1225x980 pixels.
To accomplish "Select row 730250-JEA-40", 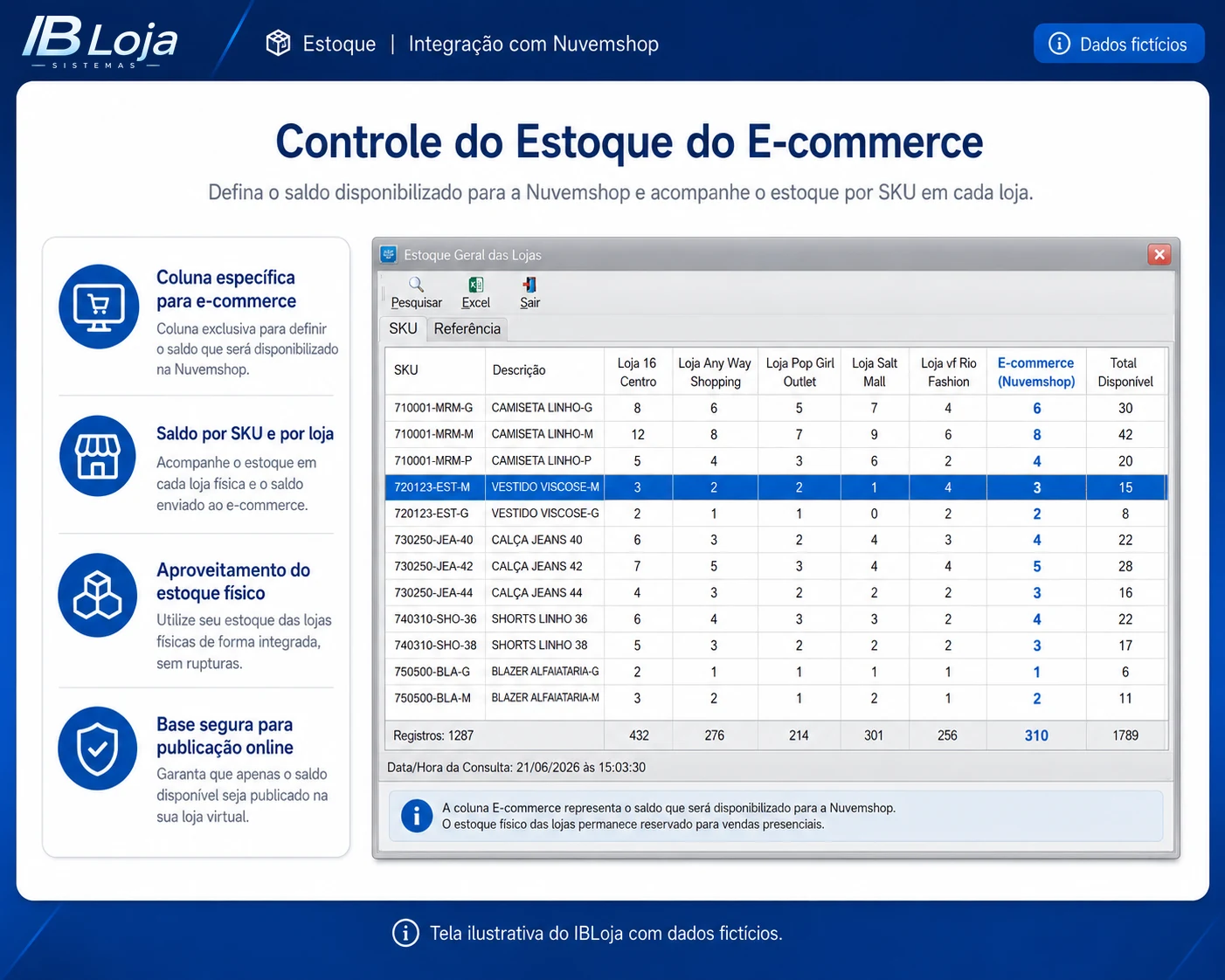I will pyautogui.click(x=776, y=540).
